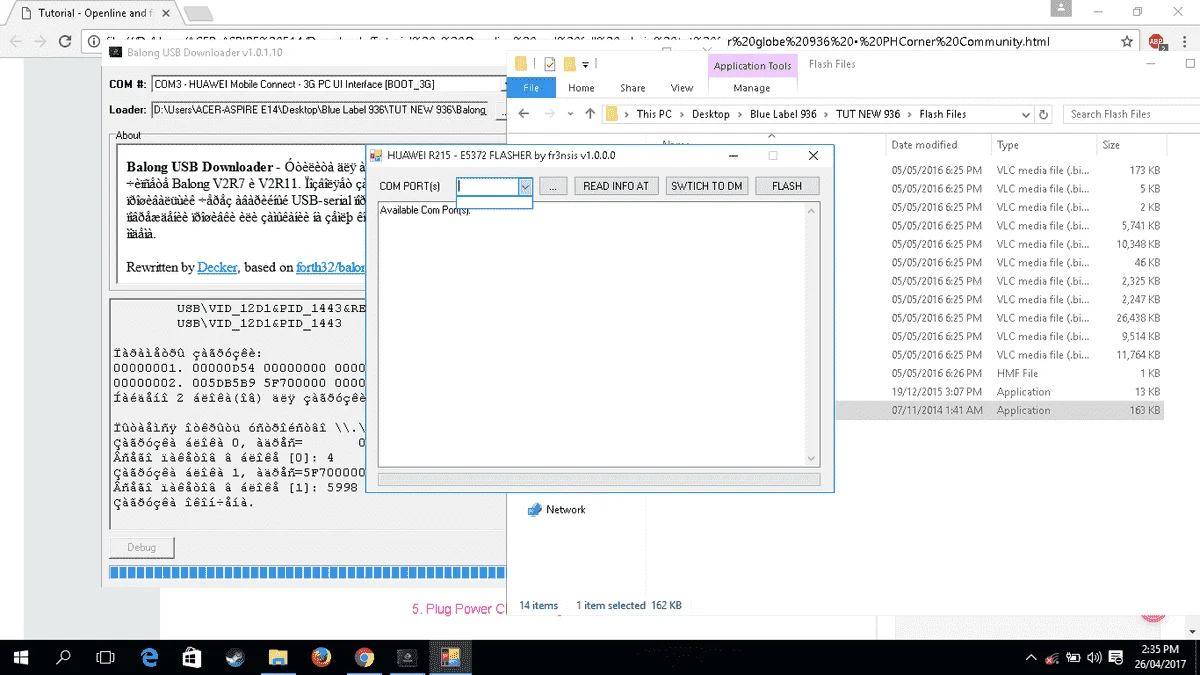The image size is (1200, 675).
Task: Bookmark page with Chrome star icon
Action: click(x=1127, y=42)
